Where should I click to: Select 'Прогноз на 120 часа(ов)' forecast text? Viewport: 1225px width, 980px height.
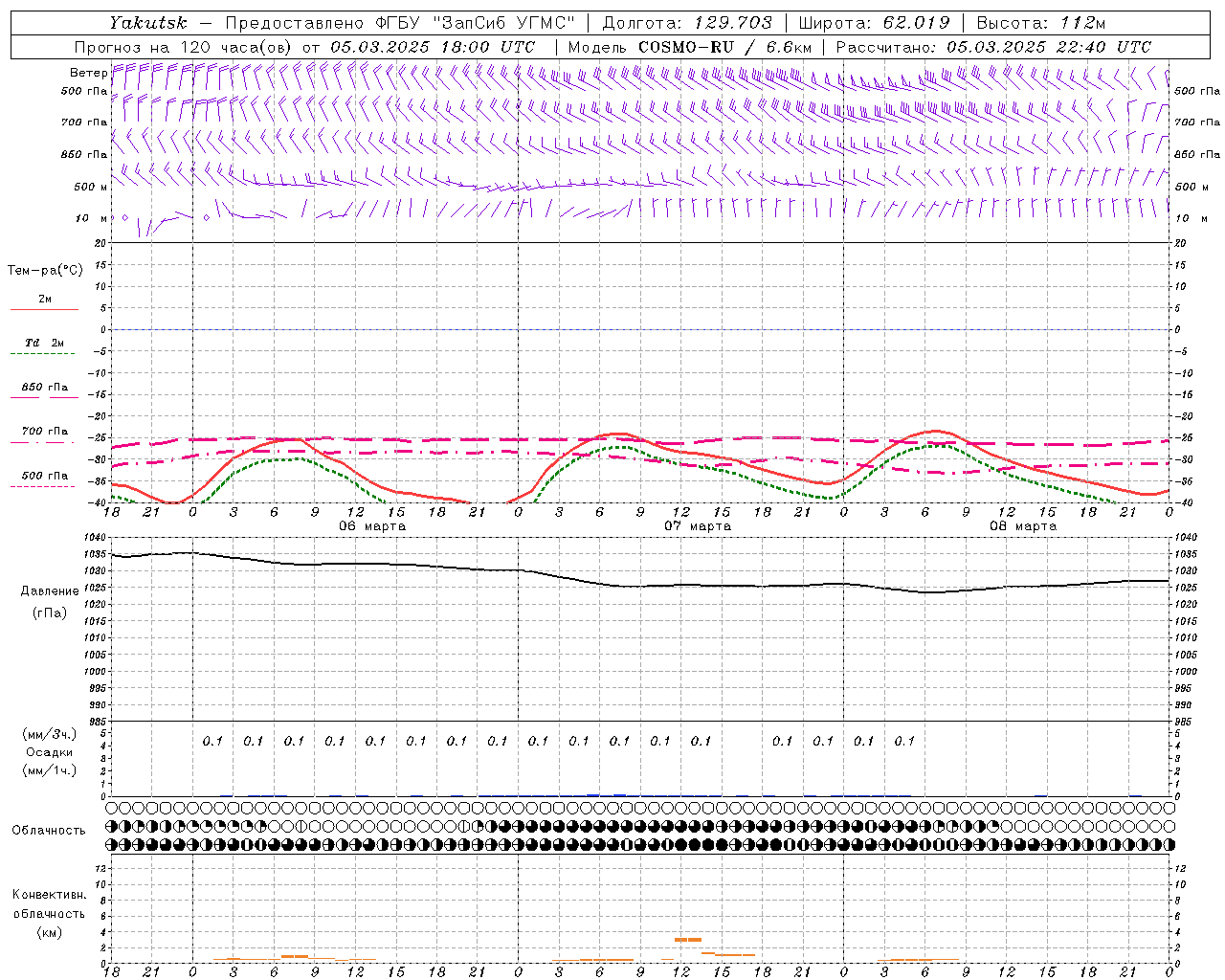pyautogui.click(x=185, y=47)
